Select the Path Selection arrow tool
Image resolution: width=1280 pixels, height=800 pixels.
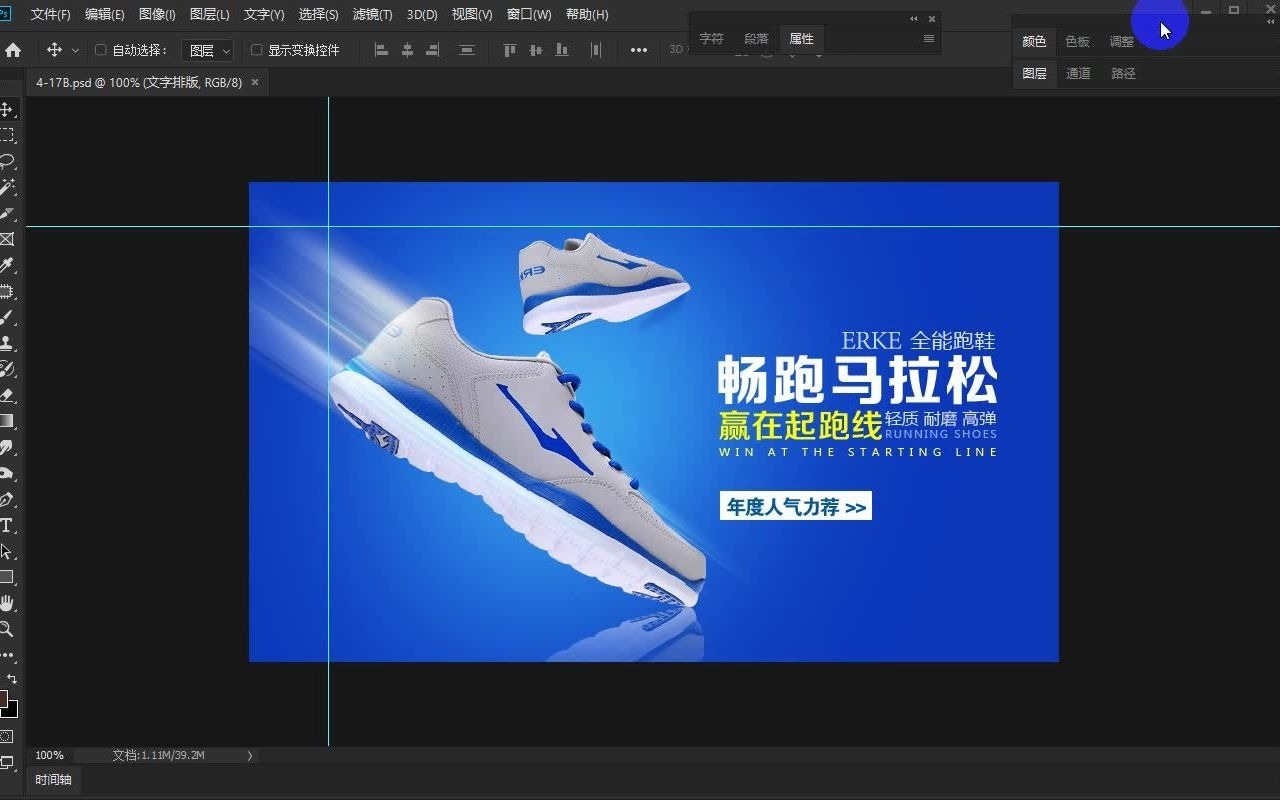click(6, 551)
